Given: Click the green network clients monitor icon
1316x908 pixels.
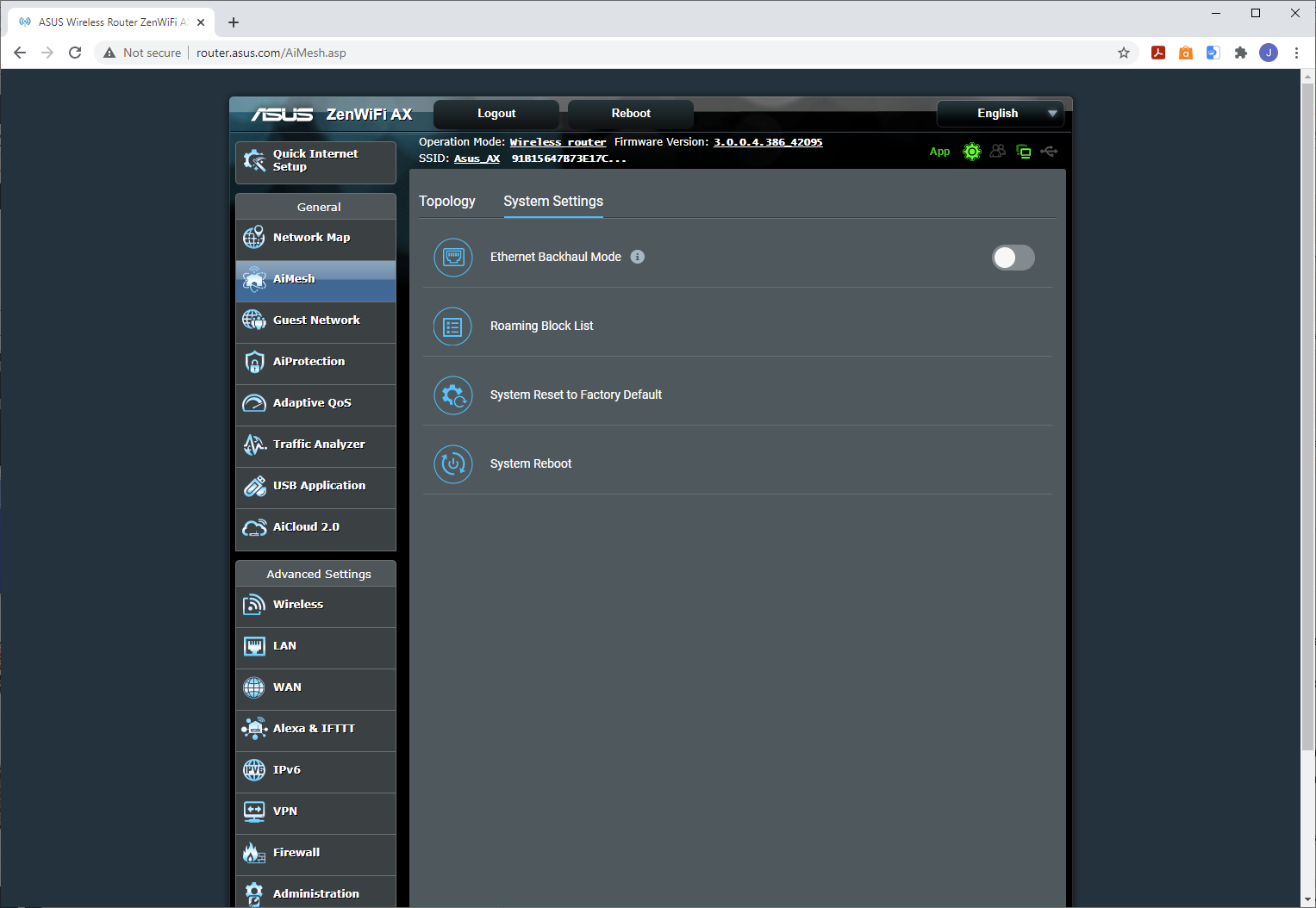Looking at the screenshot, I should (1024, 152).
